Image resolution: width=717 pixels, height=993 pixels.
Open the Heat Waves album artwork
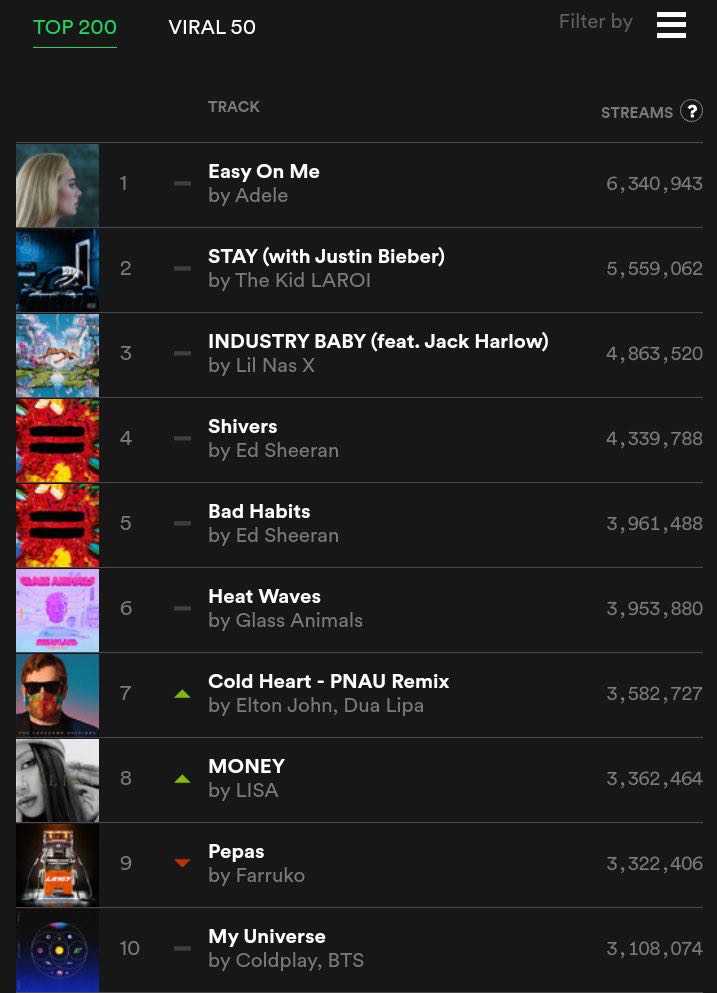click(58, 610)
